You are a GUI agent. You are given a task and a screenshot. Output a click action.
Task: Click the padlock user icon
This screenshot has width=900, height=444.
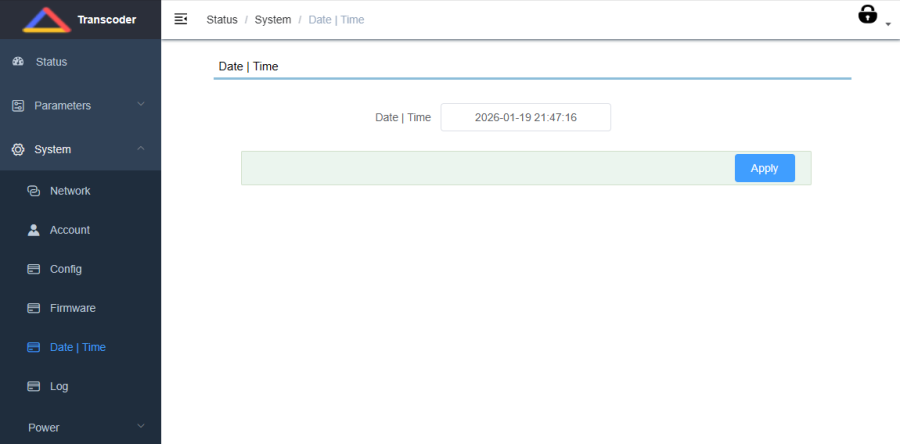click(x=867, y=14)
